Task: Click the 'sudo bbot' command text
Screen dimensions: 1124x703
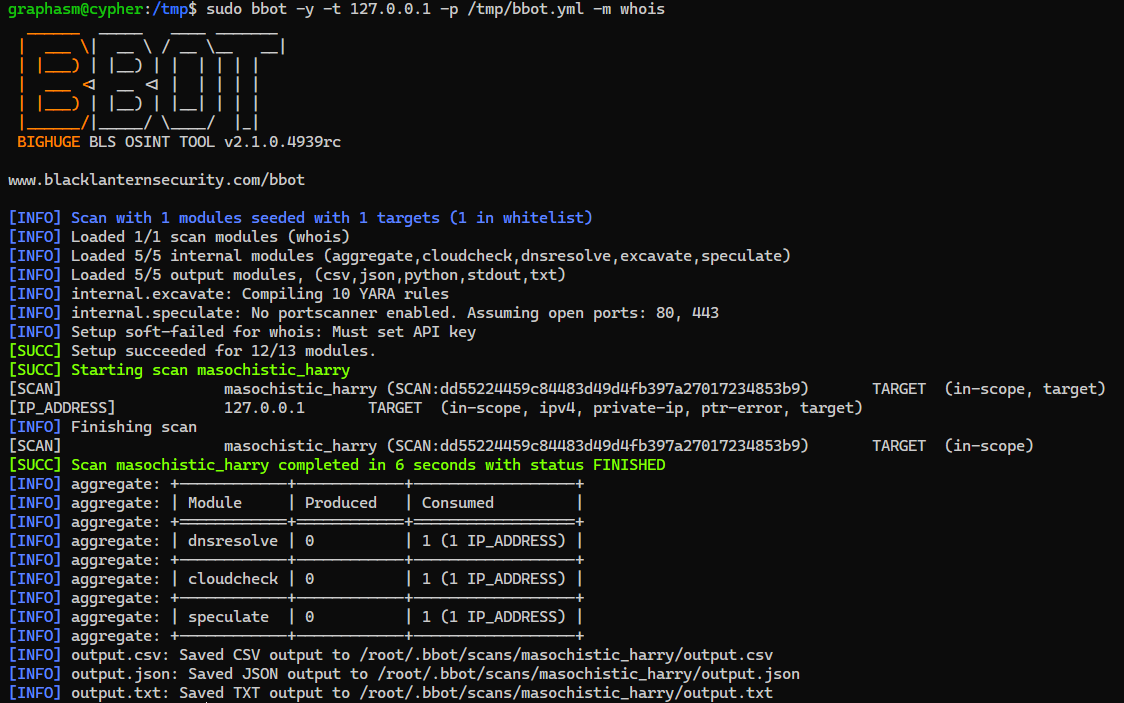Action: 247,9
